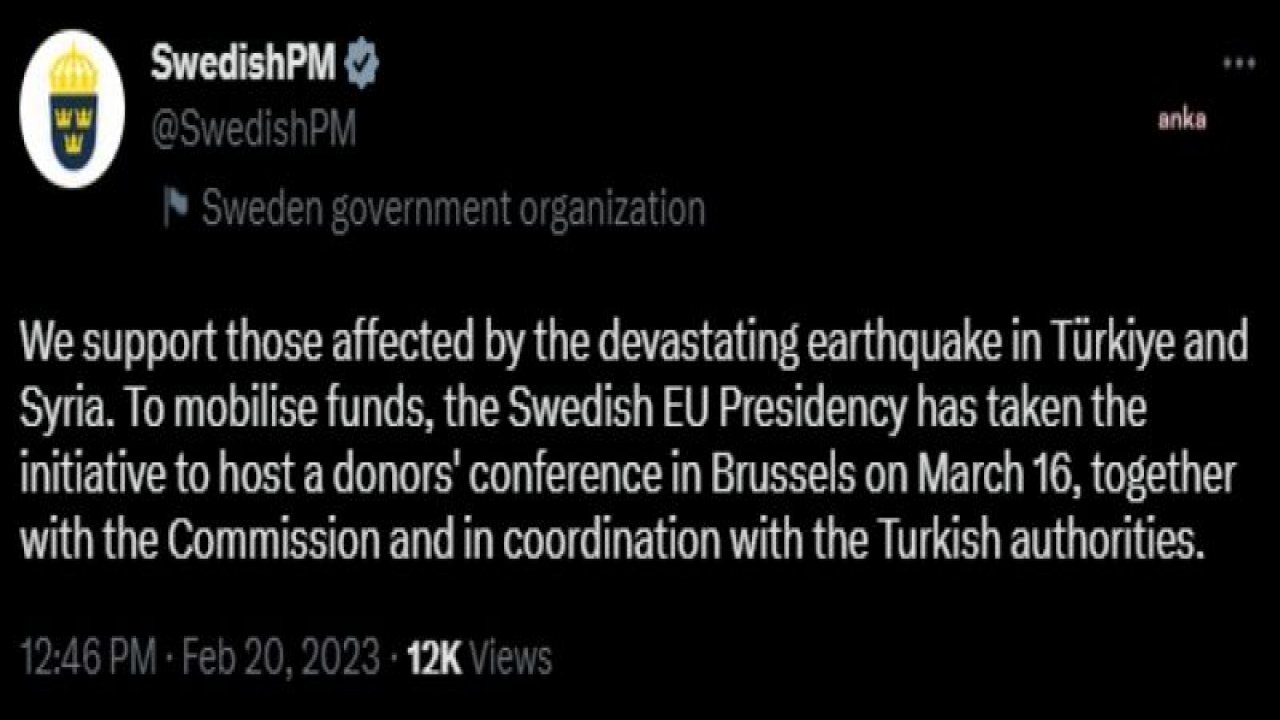Open the 12:46 PM timestamp link
Screen dimensions: 1280x720
tap(88, 658)
